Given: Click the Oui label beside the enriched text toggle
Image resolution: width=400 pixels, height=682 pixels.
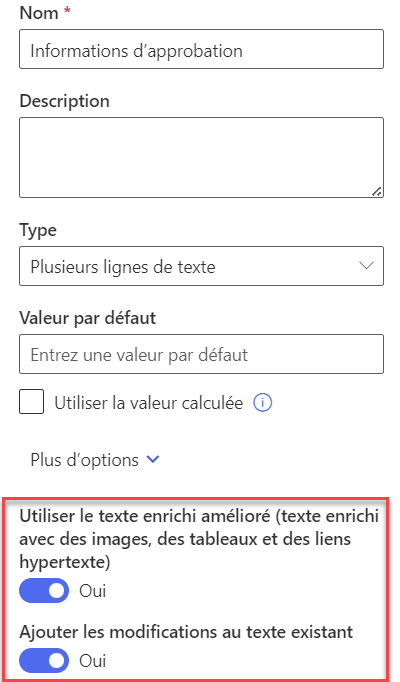Looking at the screenshot, I should pyautogui.click(x=93, y=591).
